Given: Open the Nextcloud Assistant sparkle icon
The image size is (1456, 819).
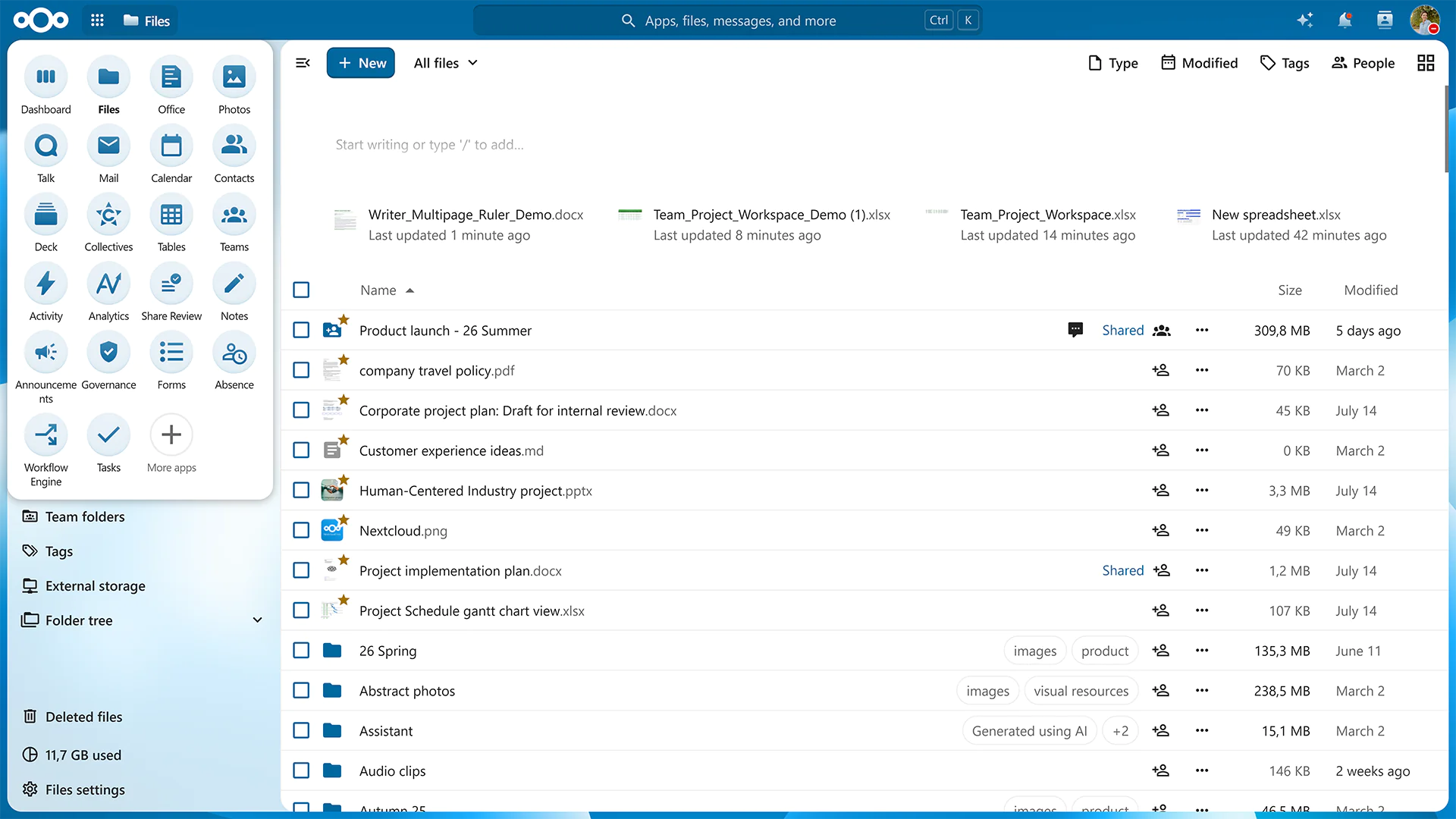Looking at the screenshot, I should pos(1305,20).
